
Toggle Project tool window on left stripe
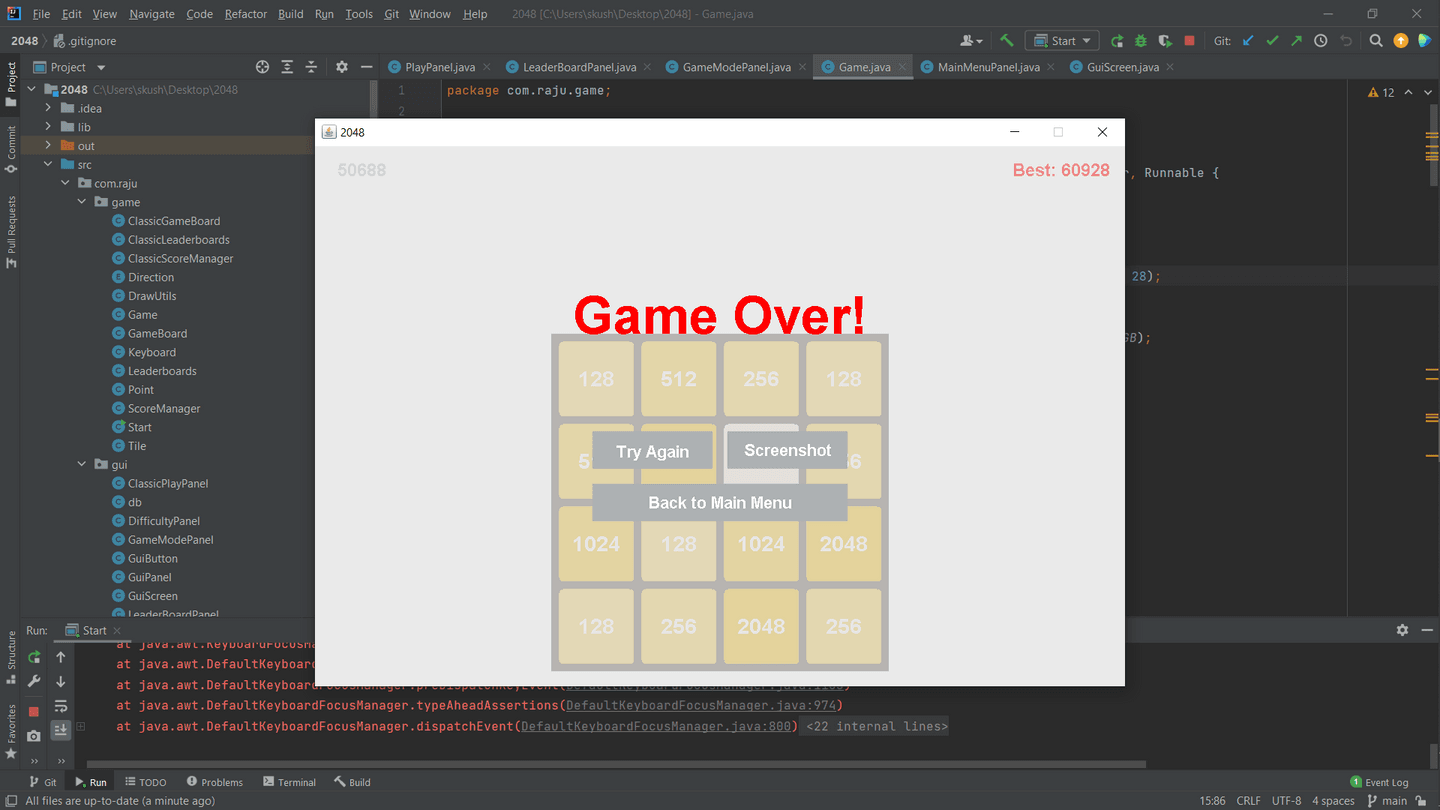pyautogui.click(x=12, y=84)
